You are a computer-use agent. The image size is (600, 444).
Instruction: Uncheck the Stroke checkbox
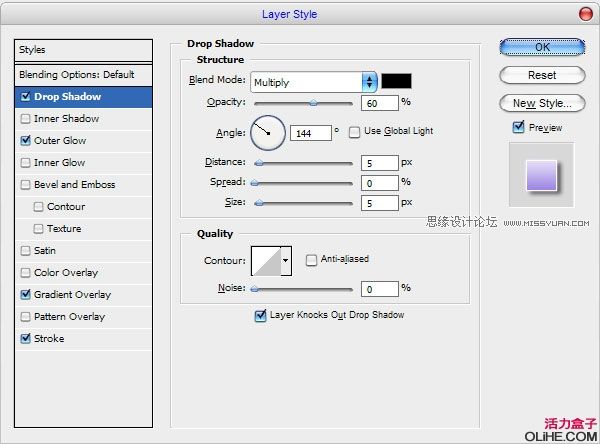(x=26, y=338)
